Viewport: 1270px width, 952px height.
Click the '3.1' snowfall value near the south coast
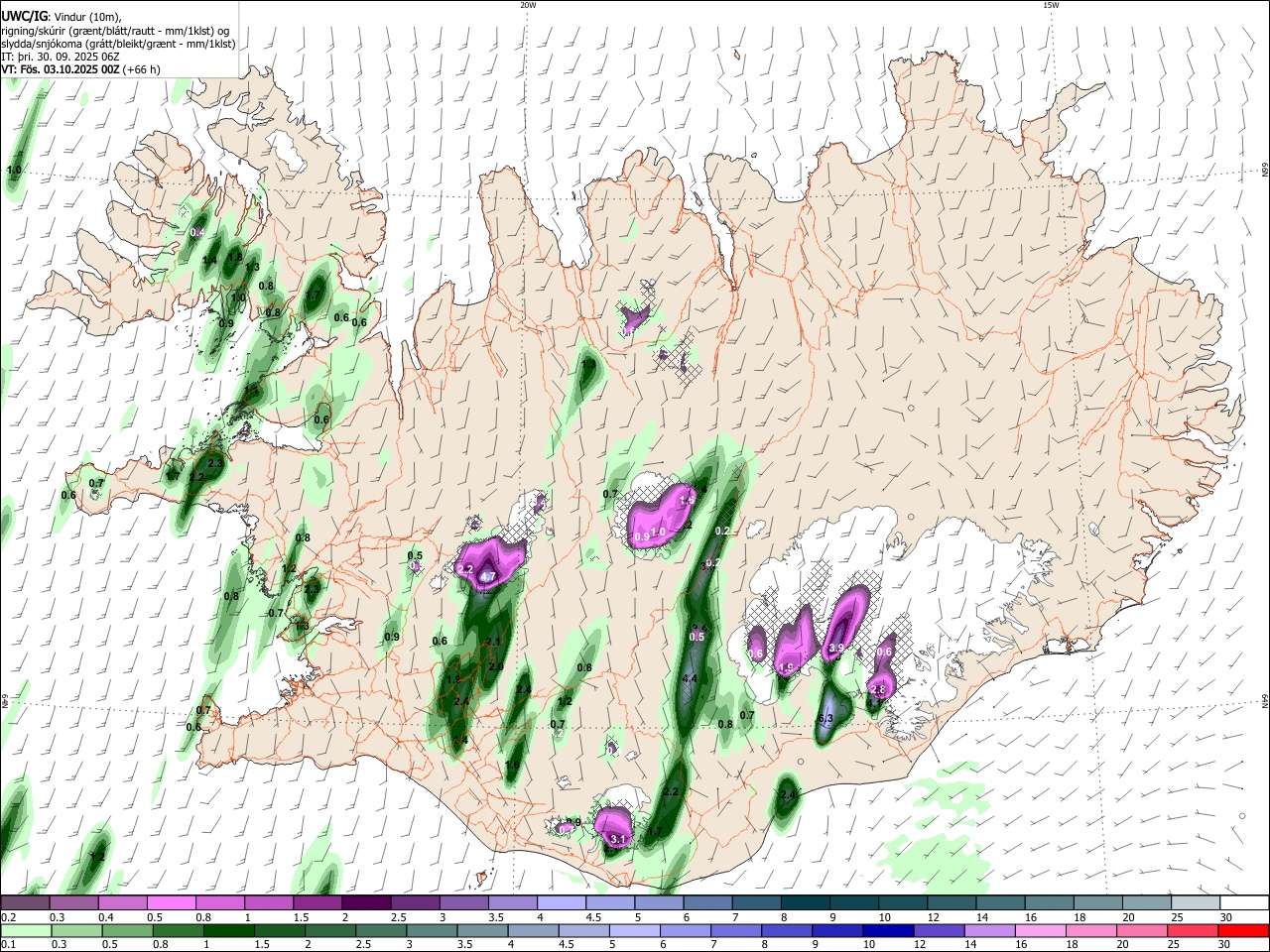618,840
